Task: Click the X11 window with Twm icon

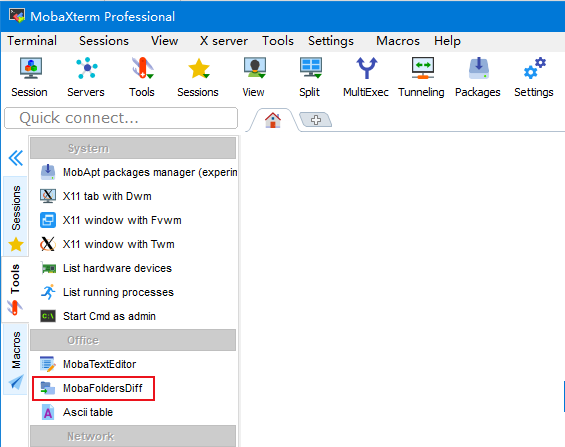Action: (48, 244)
